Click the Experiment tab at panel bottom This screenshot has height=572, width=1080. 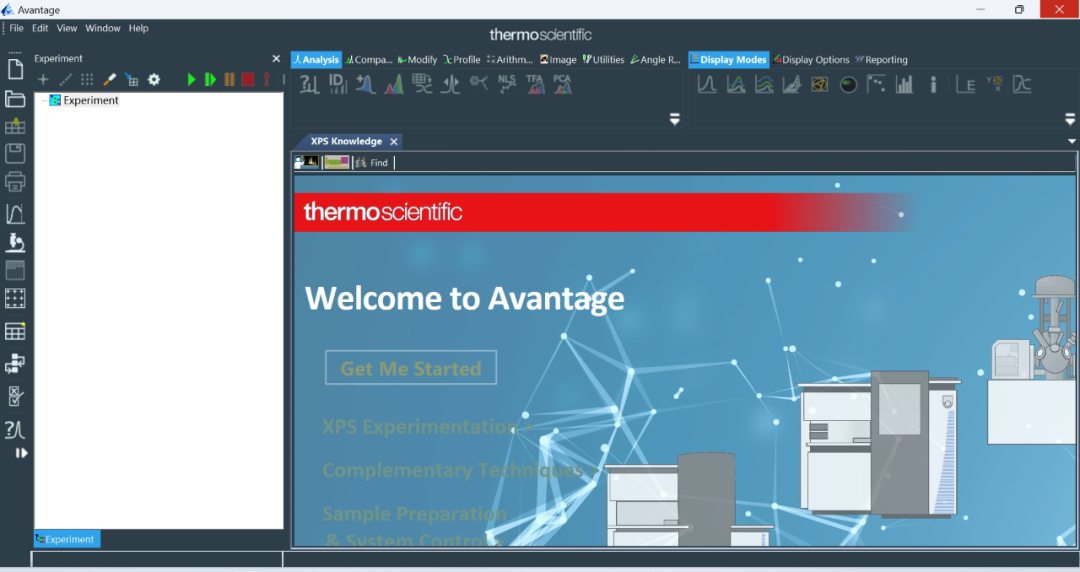click(67, 539)
